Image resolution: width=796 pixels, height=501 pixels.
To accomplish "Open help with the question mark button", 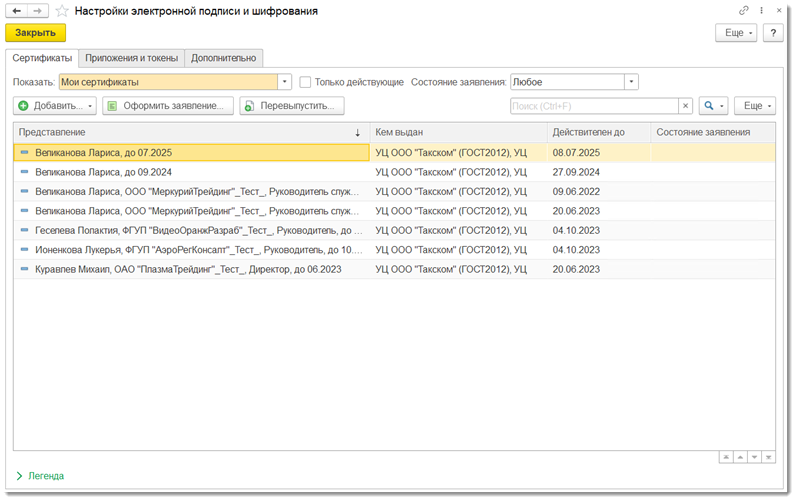I will pos(773,33).
